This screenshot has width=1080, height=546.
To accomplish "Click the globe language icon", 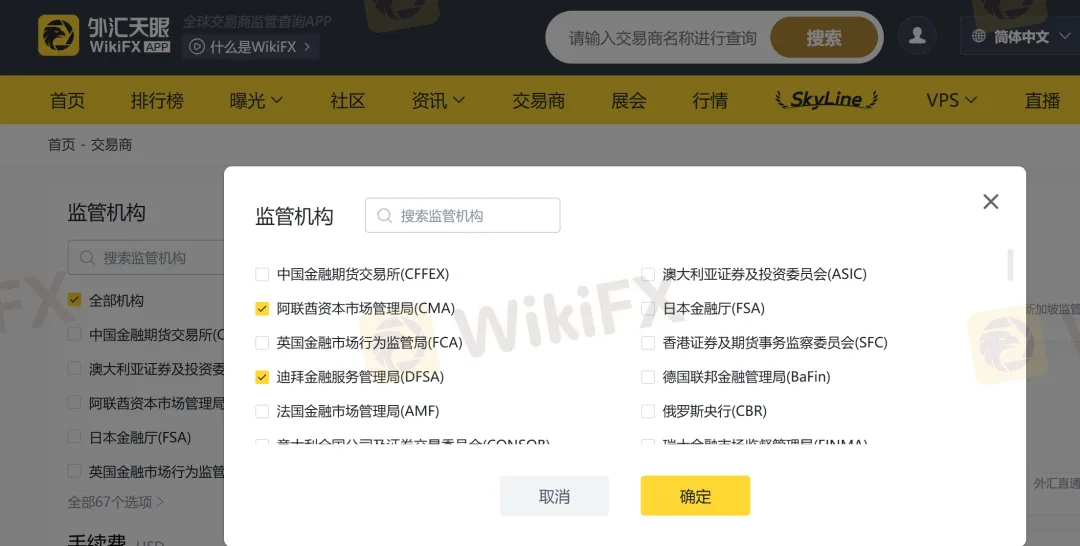I will coord(979,36).
